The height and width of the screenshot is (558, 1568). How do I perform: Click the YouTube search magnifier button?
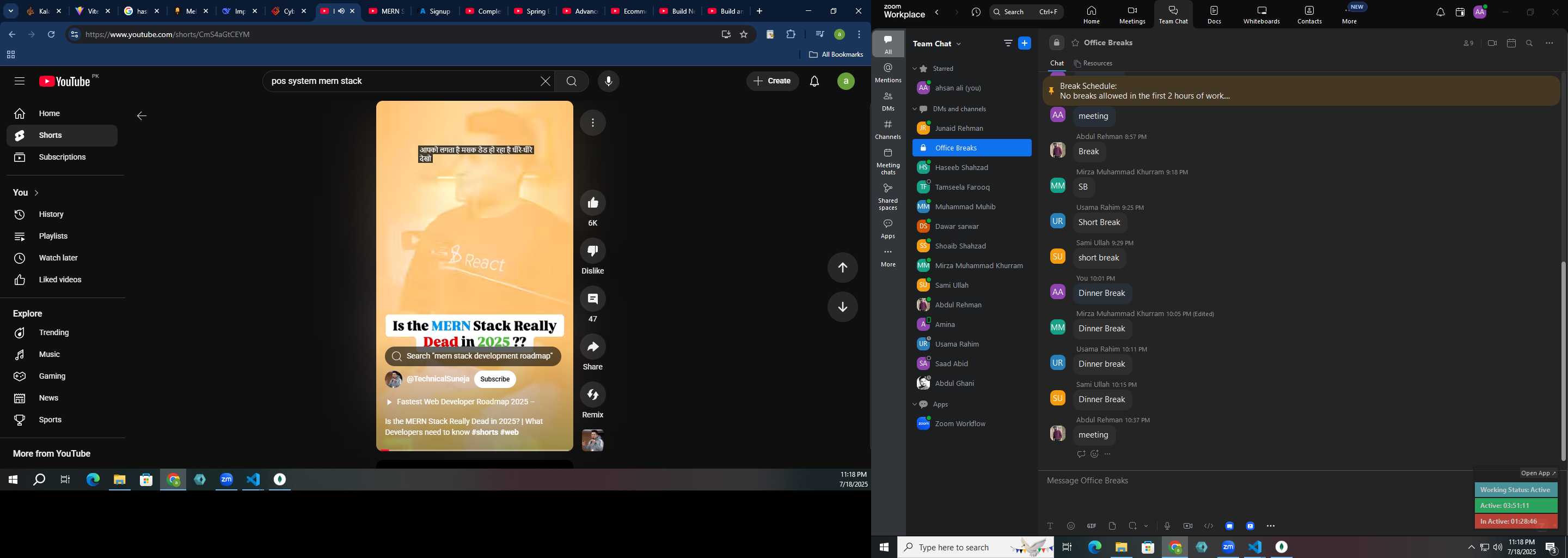click(571, 81)
